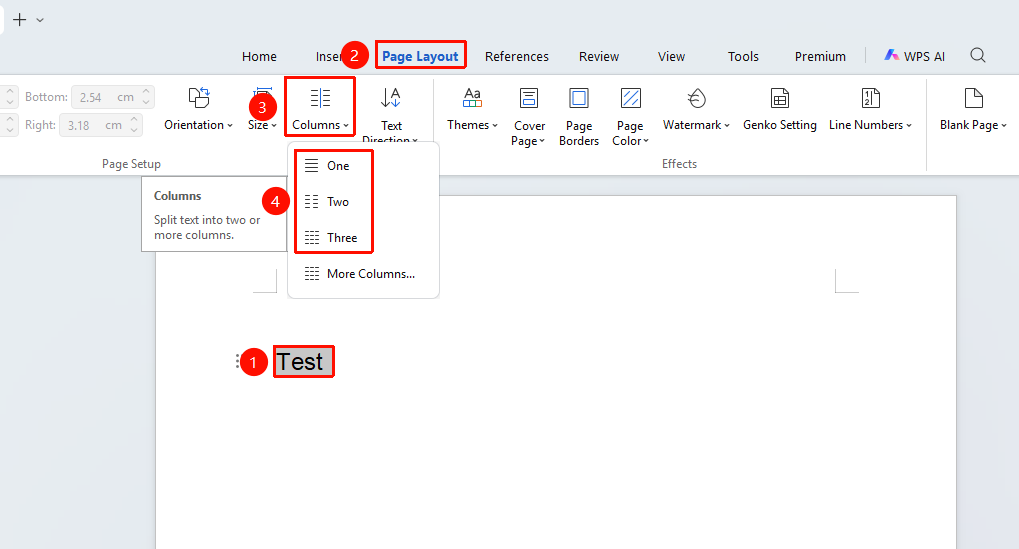Viewport: 1019px width, 549px height.
Task: Increase the Right margin value
Action: [134, 120]
